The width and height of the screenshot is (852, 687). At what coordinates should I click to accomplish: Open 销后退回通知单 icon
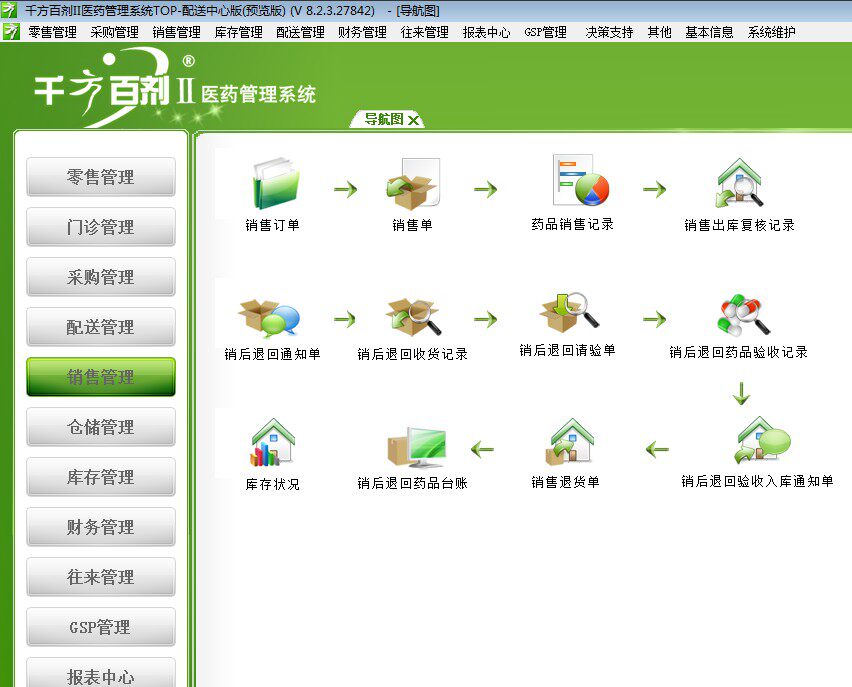[x=269, y=317]
